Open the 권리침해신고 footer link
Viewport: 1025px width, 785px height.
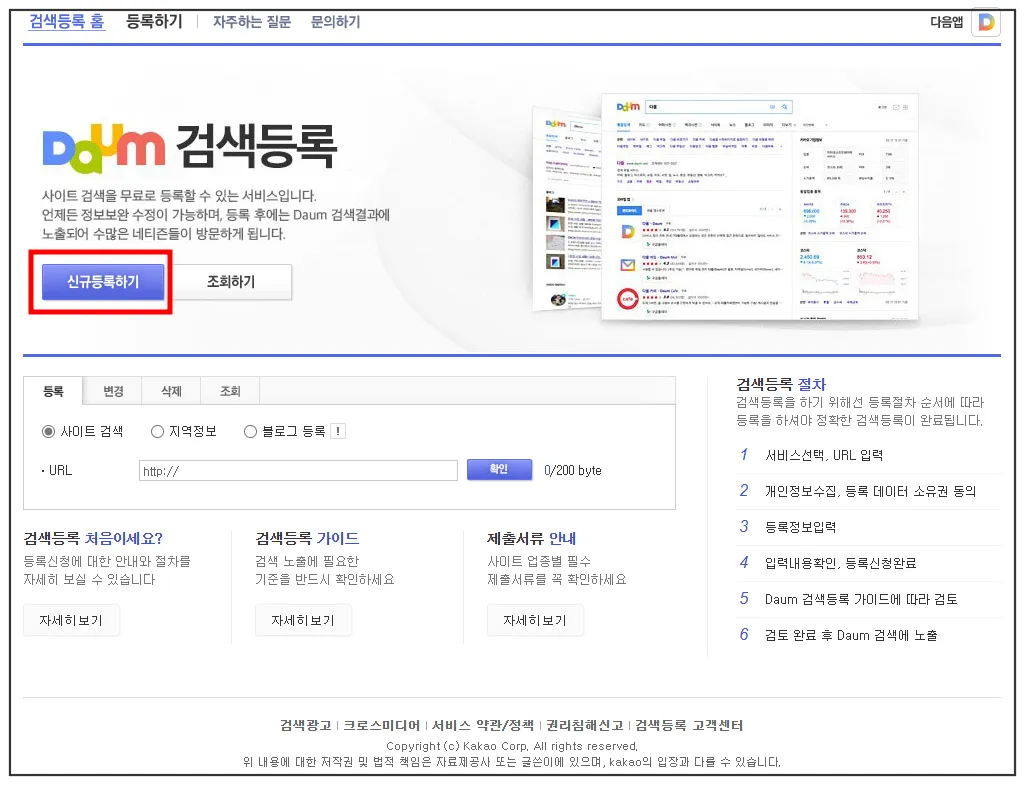tap(585, 726)
